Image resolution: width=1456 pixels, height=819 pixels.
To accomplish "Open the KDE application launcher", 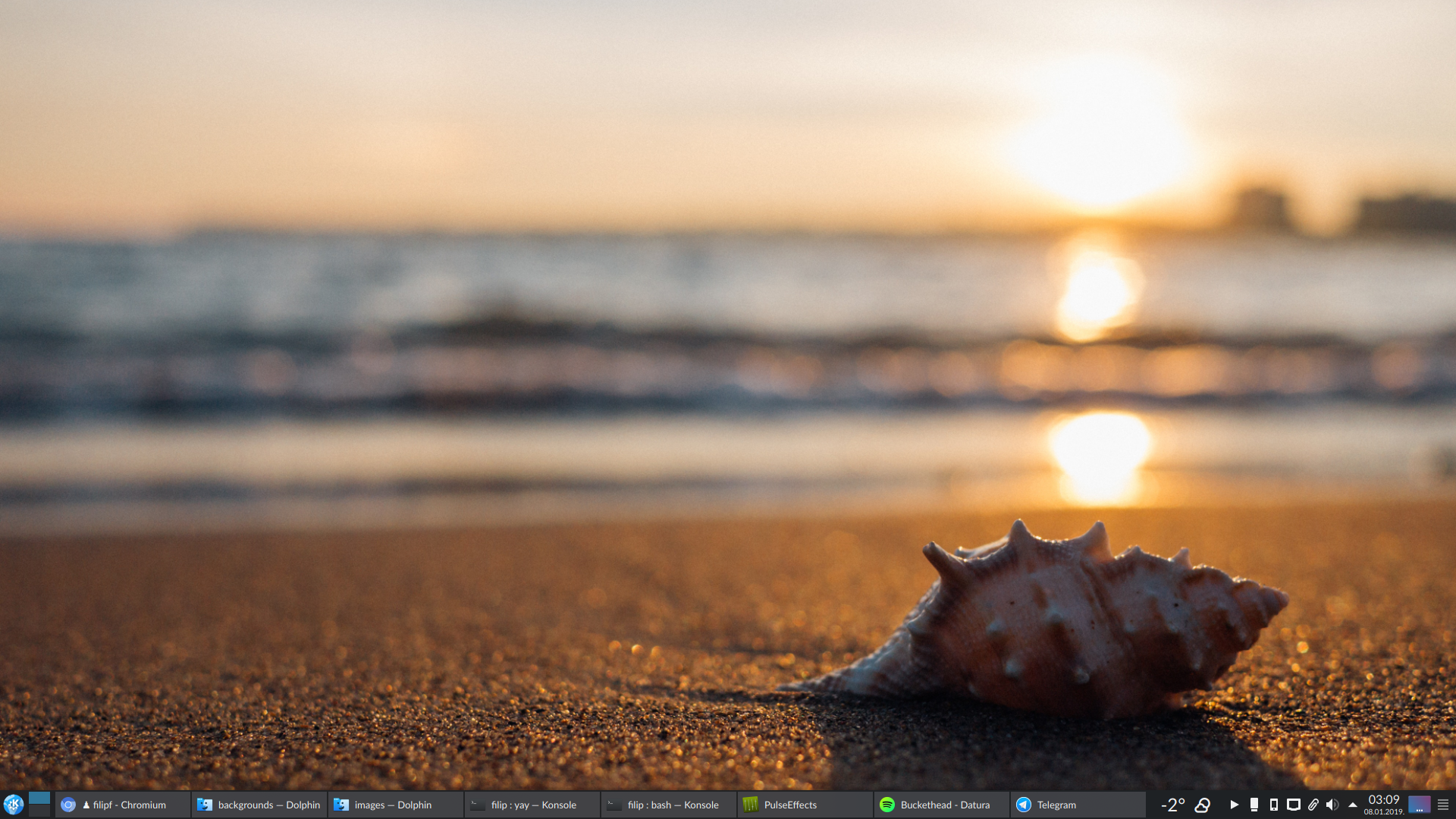I will tap(15, 805).
